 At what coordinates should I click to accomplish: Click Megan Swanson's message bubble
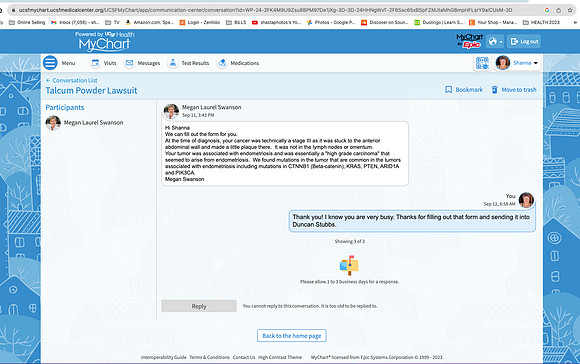285,153
